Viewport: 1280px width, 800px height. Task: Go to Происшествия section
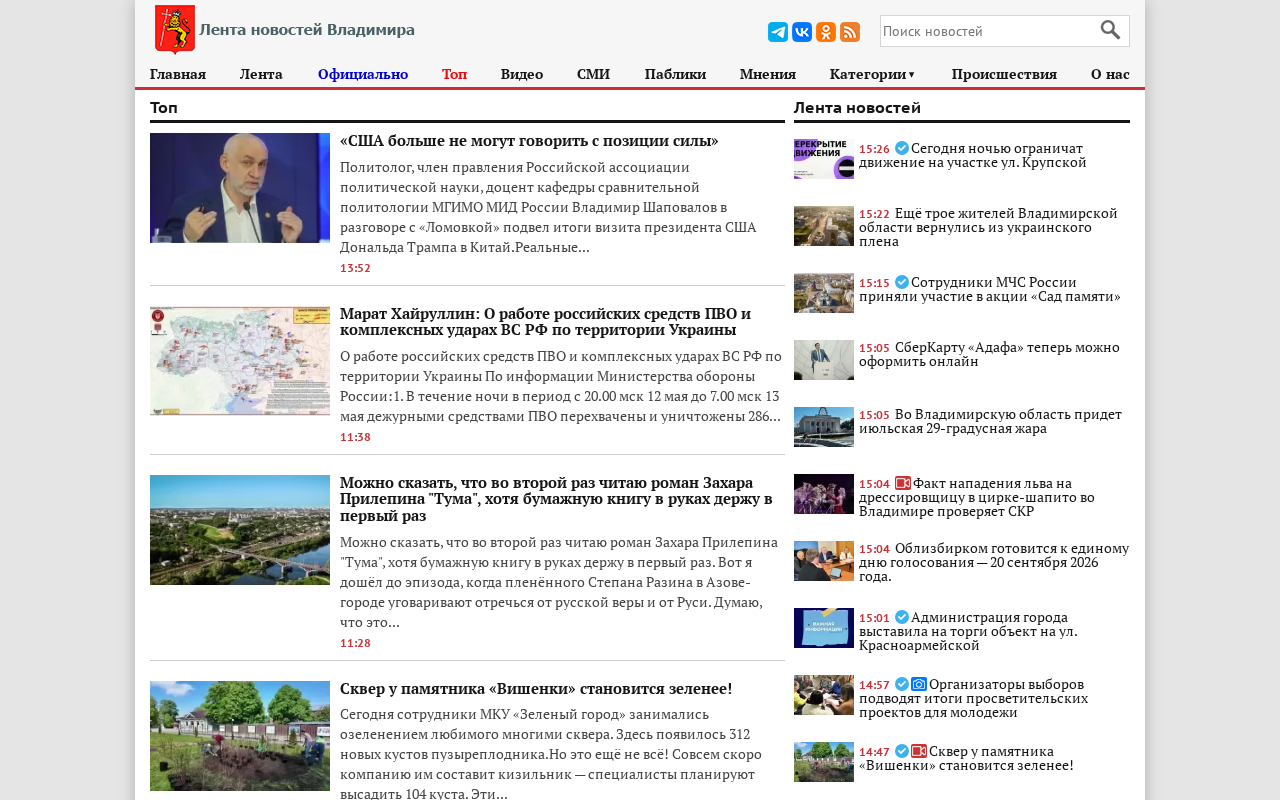click(1004, 74)
